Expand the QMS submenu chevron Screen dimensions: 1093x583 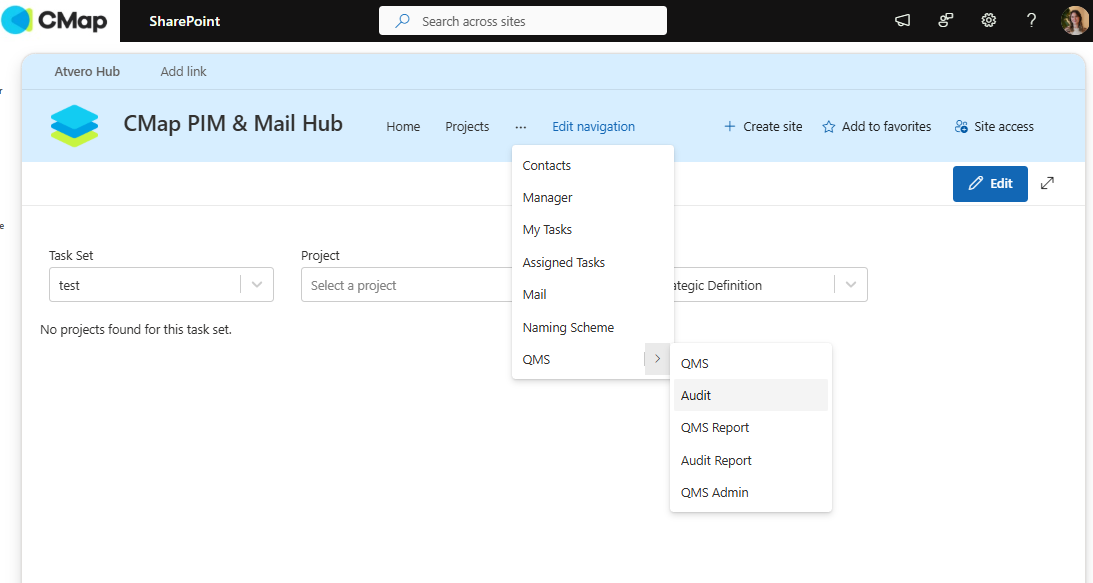coord(657,358)
